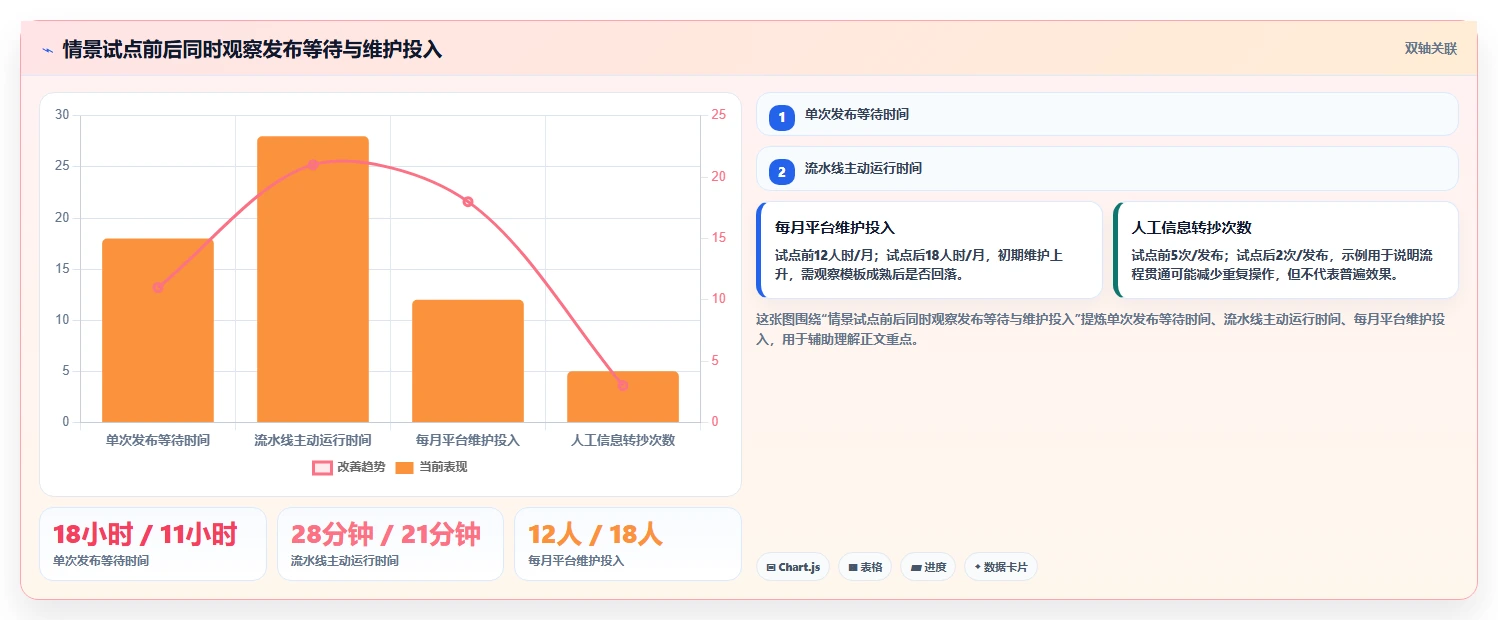Viewport: 1498px width, 620px height.
Task: Select the 单次发布等待时间 orange bar
Action: (158, 330)
